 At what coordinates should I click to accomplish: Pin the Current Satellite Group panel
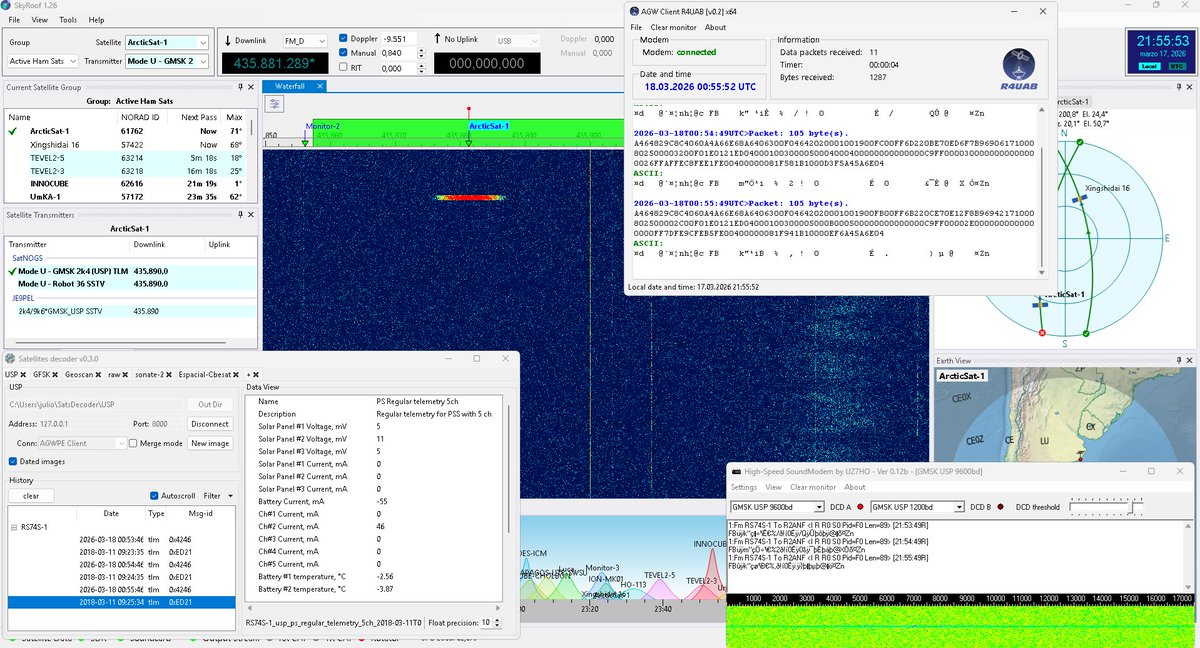(240, 87)
